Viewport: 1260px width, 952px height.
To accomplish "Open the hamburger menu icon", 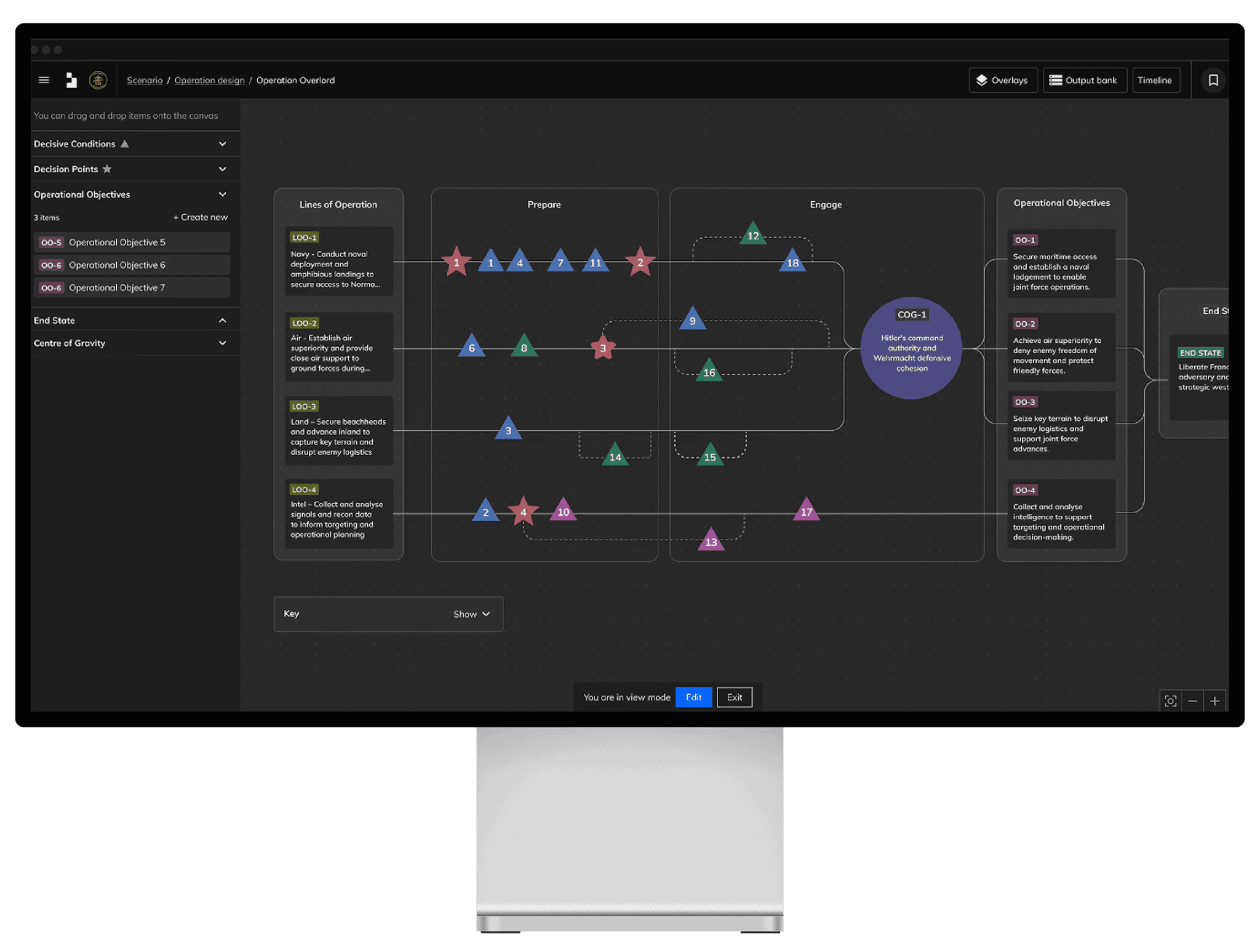I will (44, 80).
